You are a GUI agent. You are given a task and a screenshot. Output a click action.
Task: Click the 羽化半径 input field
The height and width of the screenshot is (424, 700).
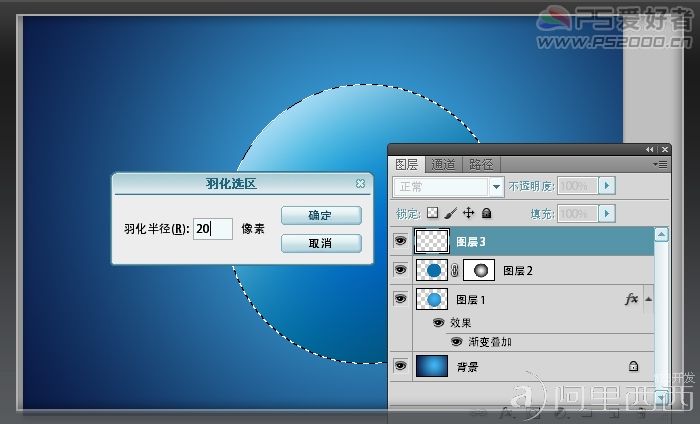coord(212,229)
